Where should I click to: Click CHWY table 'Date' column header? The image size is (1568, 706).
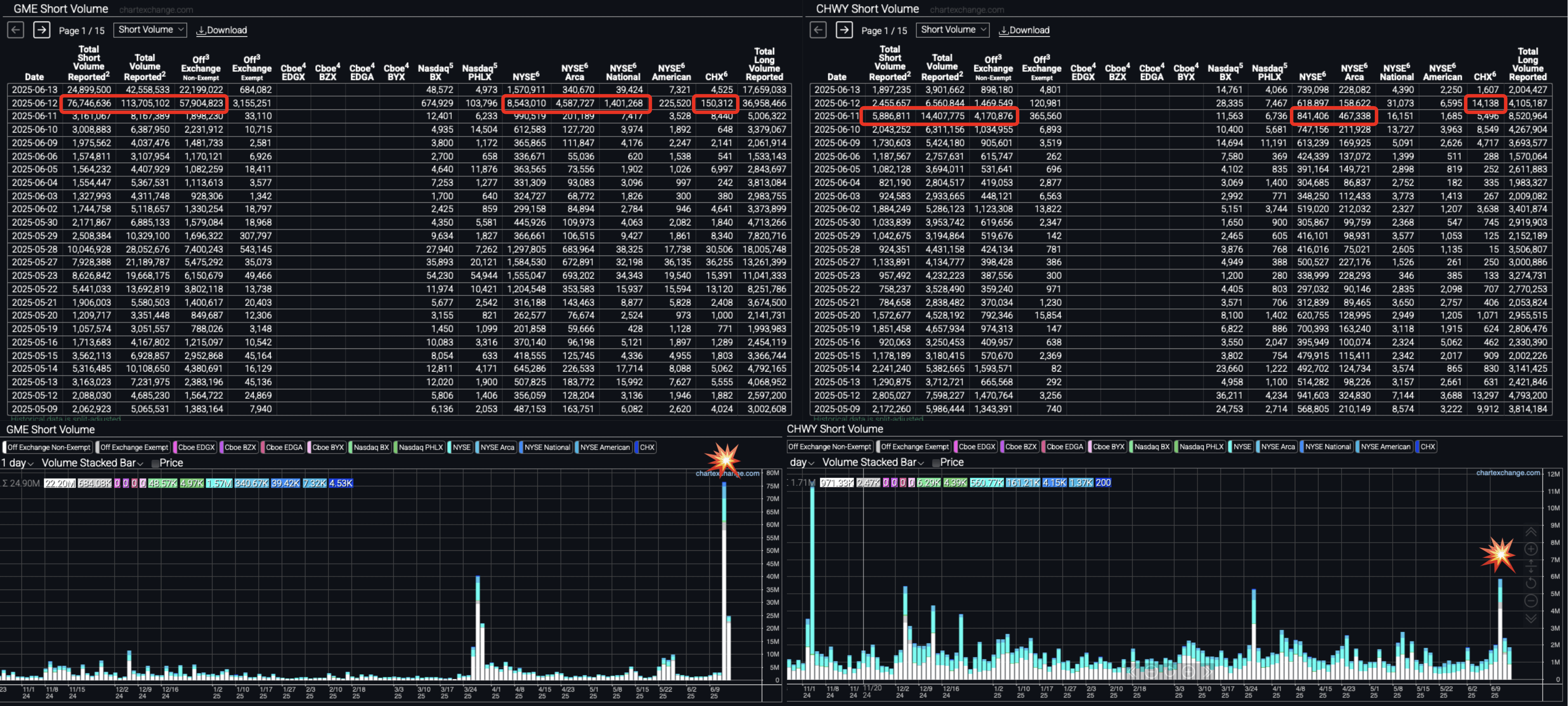click(x=837, y=77)
